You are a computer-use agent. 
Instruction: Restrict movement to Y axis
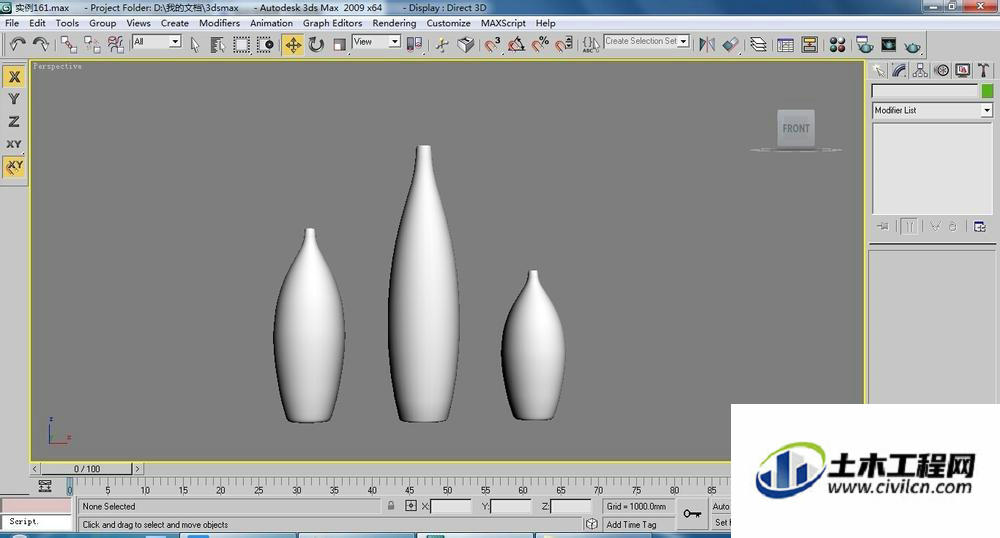(14, 99)
